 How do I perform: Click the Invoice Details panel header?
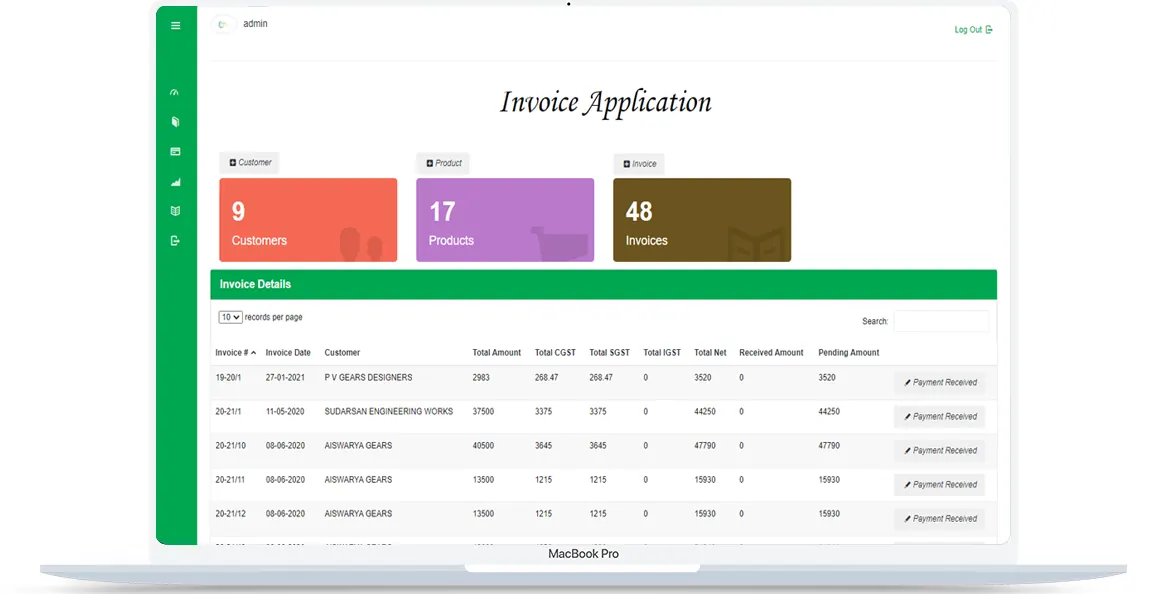pos(603,285)
